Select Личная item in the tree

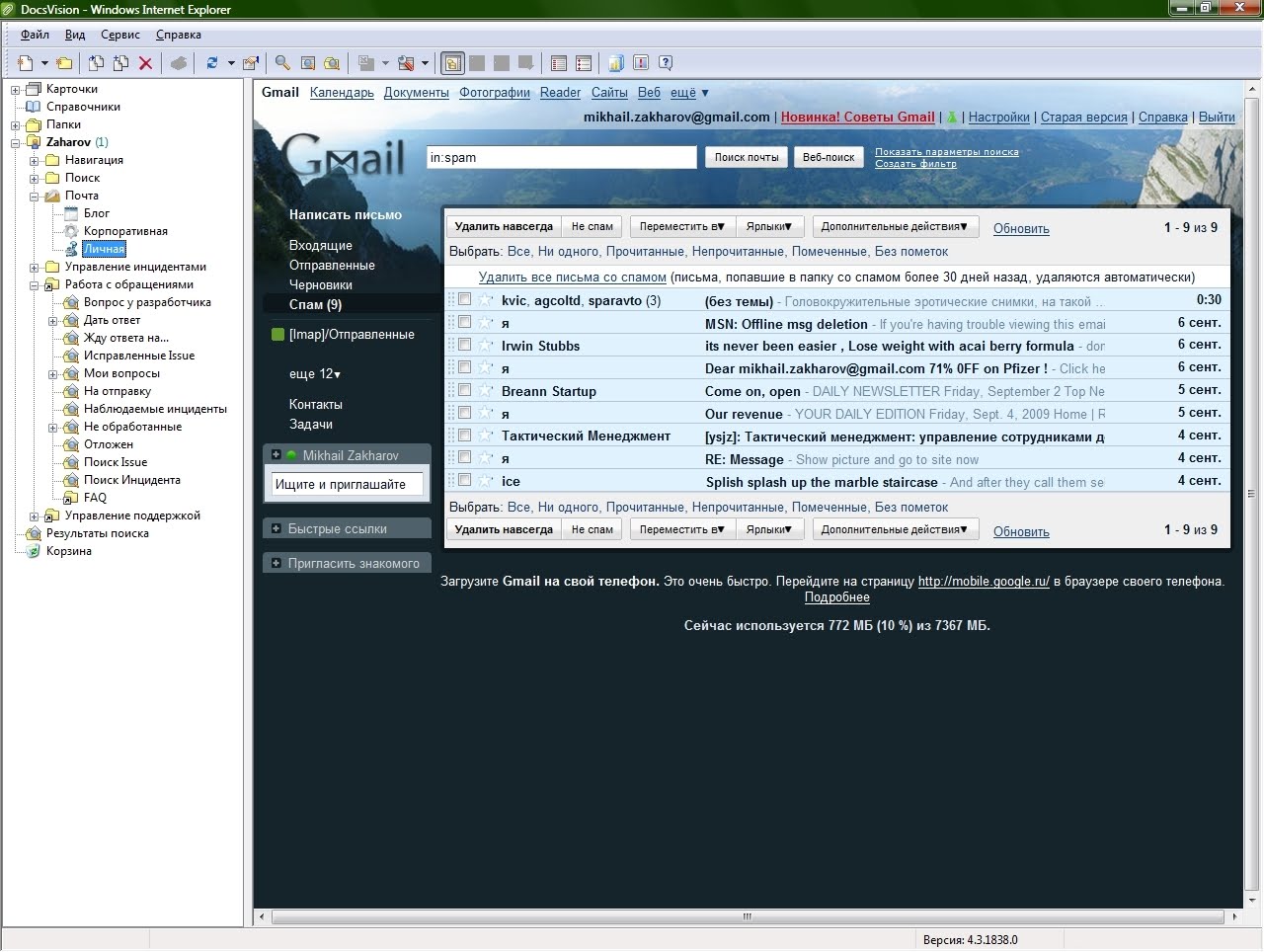(104, 249)
